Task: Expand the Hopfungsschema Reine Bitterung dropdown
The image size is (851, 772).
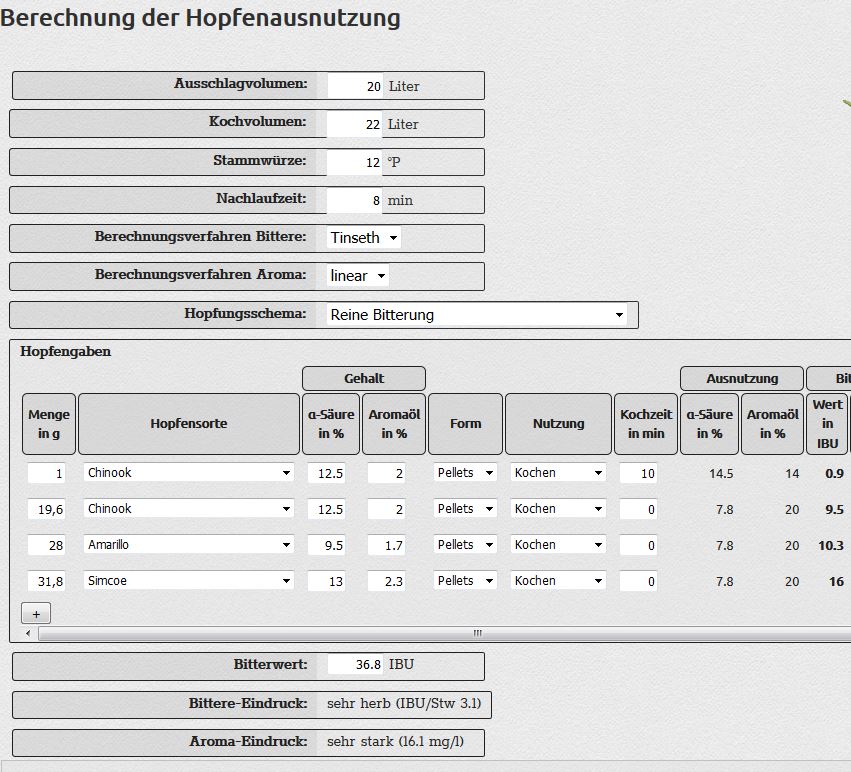Action: (x=477, y=315)
